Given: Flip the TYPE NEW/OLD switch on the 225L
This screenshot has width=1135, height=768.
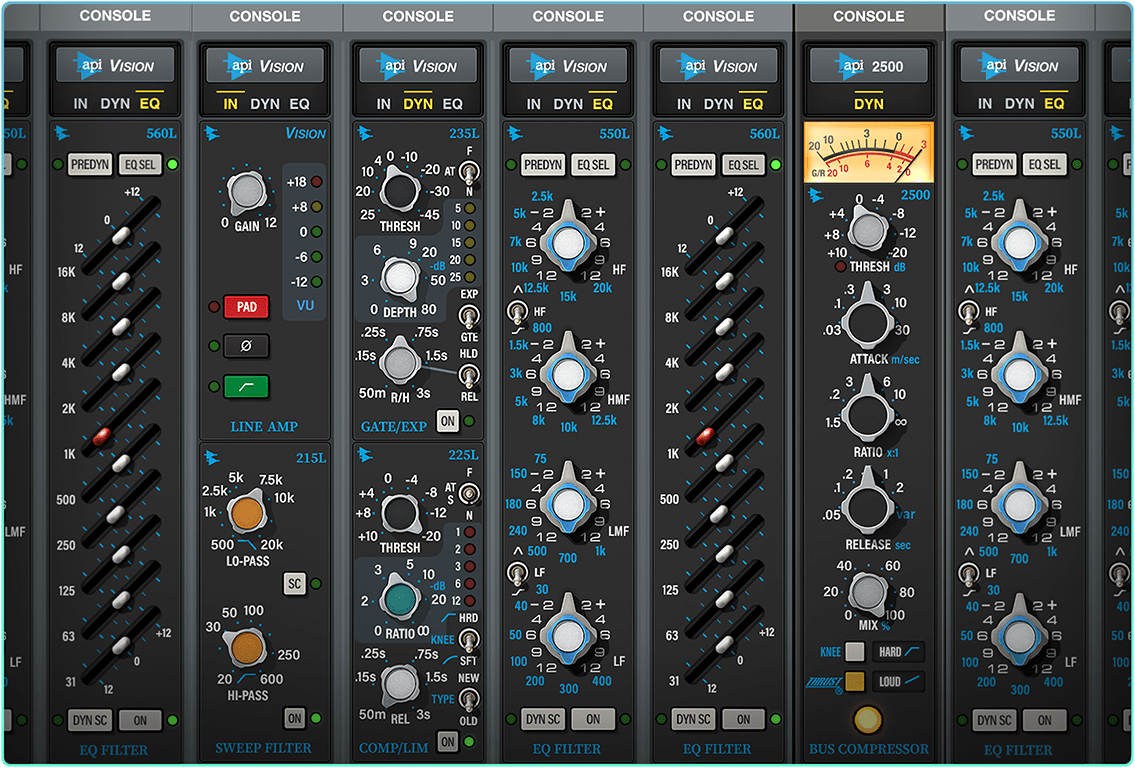Looking at the screenshot, I should point(470,699).
